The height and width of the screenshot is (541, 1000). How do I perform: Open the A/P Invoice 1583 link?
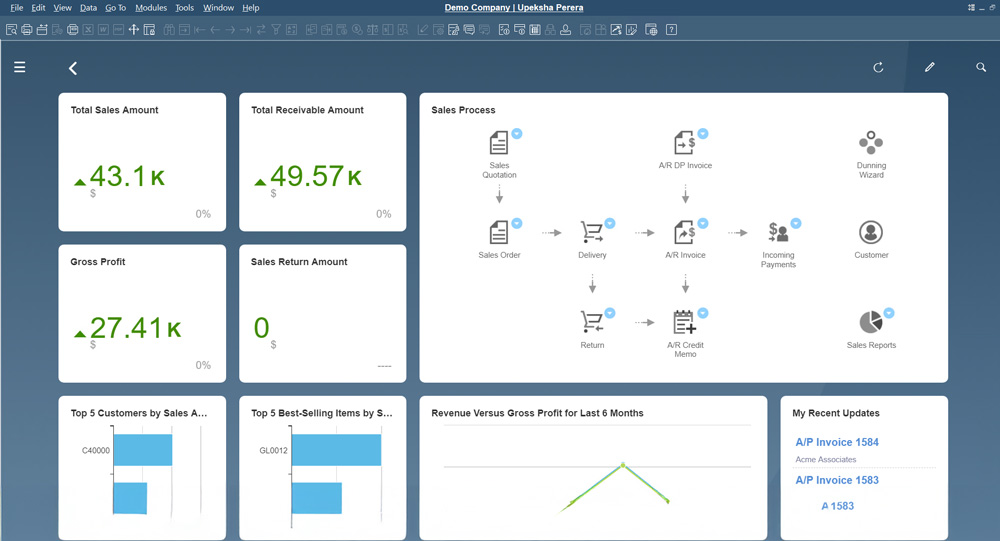837,480
